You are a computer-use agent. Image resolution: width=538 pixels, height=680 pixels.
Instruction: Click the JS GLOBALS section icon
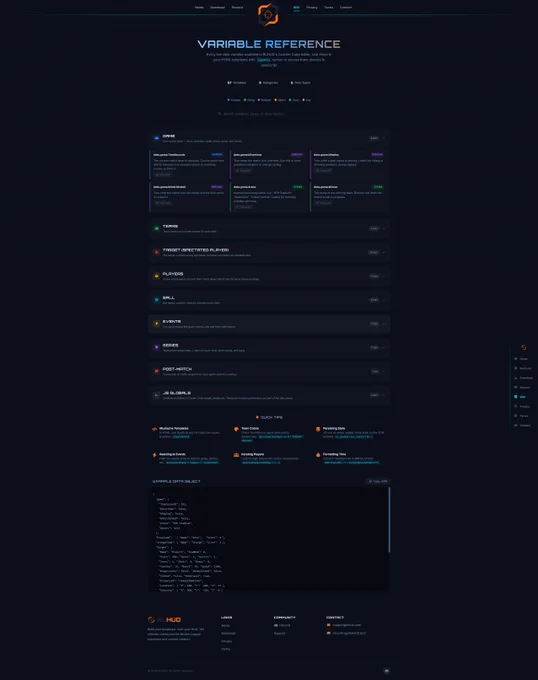click(x=157, y=396)
